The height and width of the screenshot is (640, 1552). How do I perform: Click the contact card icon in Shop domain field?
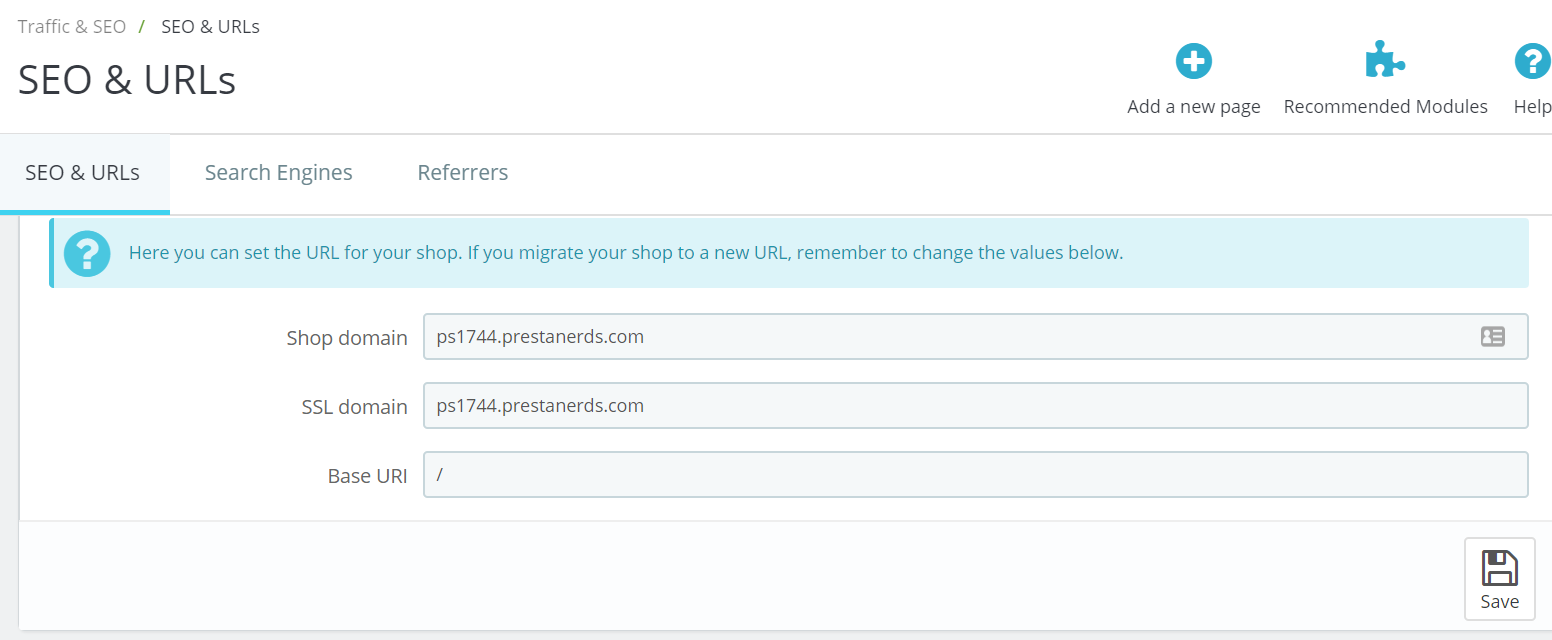coord(1492,337)
